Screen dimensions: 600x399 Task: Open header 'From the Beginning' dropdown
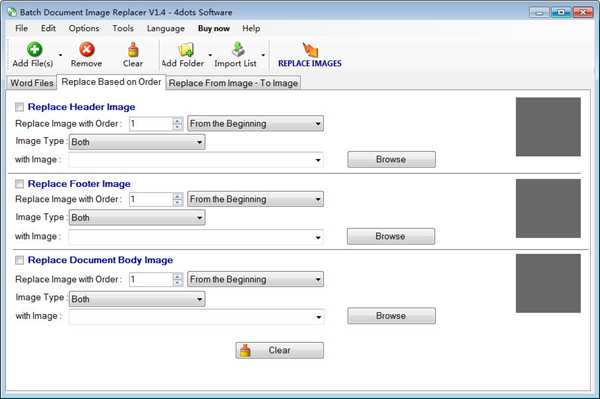point(255,124)
